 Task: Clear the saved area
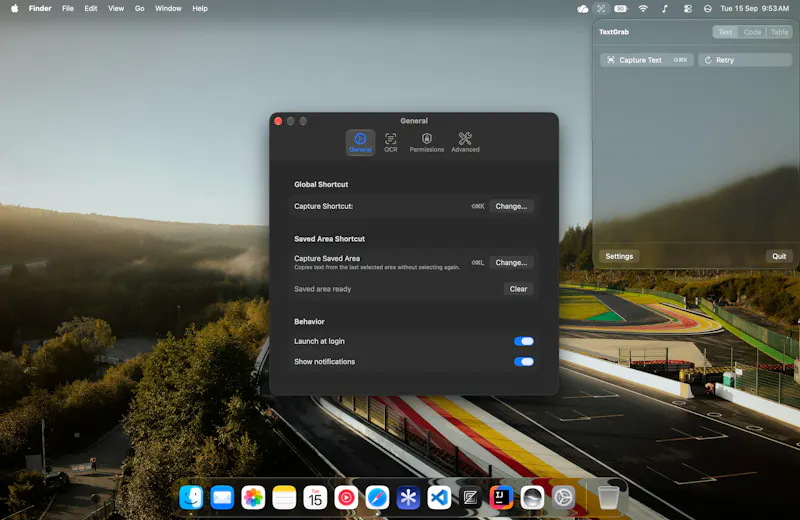[518, 289]
